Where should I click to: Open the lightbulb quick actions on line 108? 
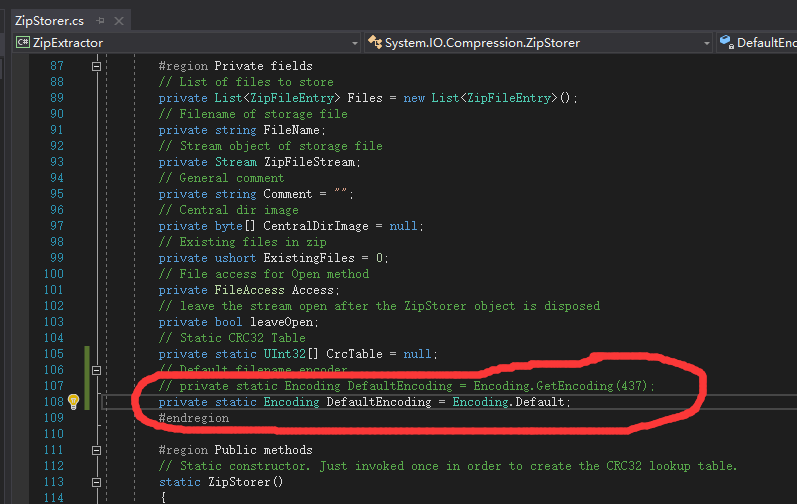74,402
